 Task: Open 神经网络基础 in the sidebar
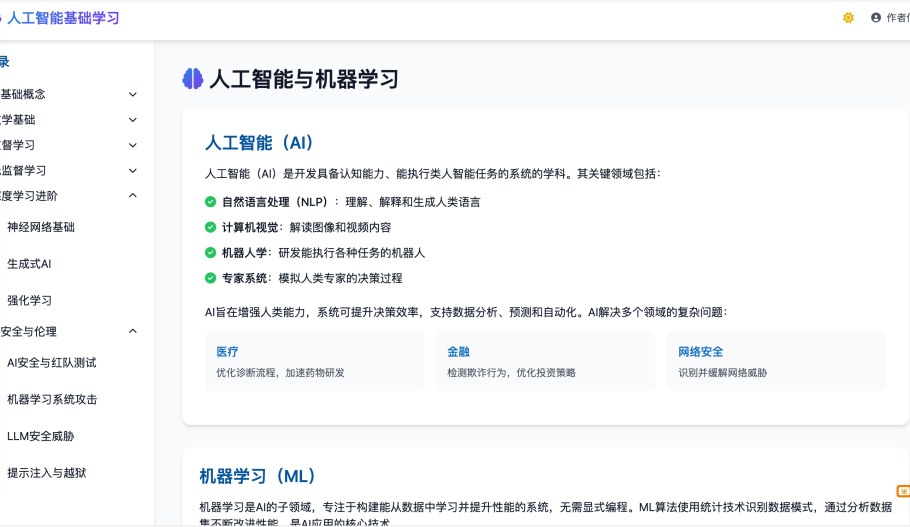[41, 227]
